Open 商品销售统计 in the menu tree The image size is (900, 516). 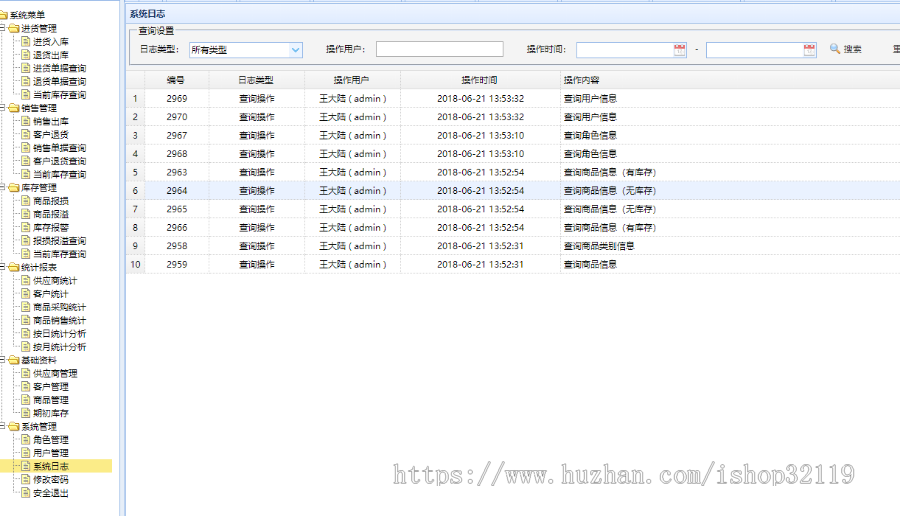tap(60, 320)
